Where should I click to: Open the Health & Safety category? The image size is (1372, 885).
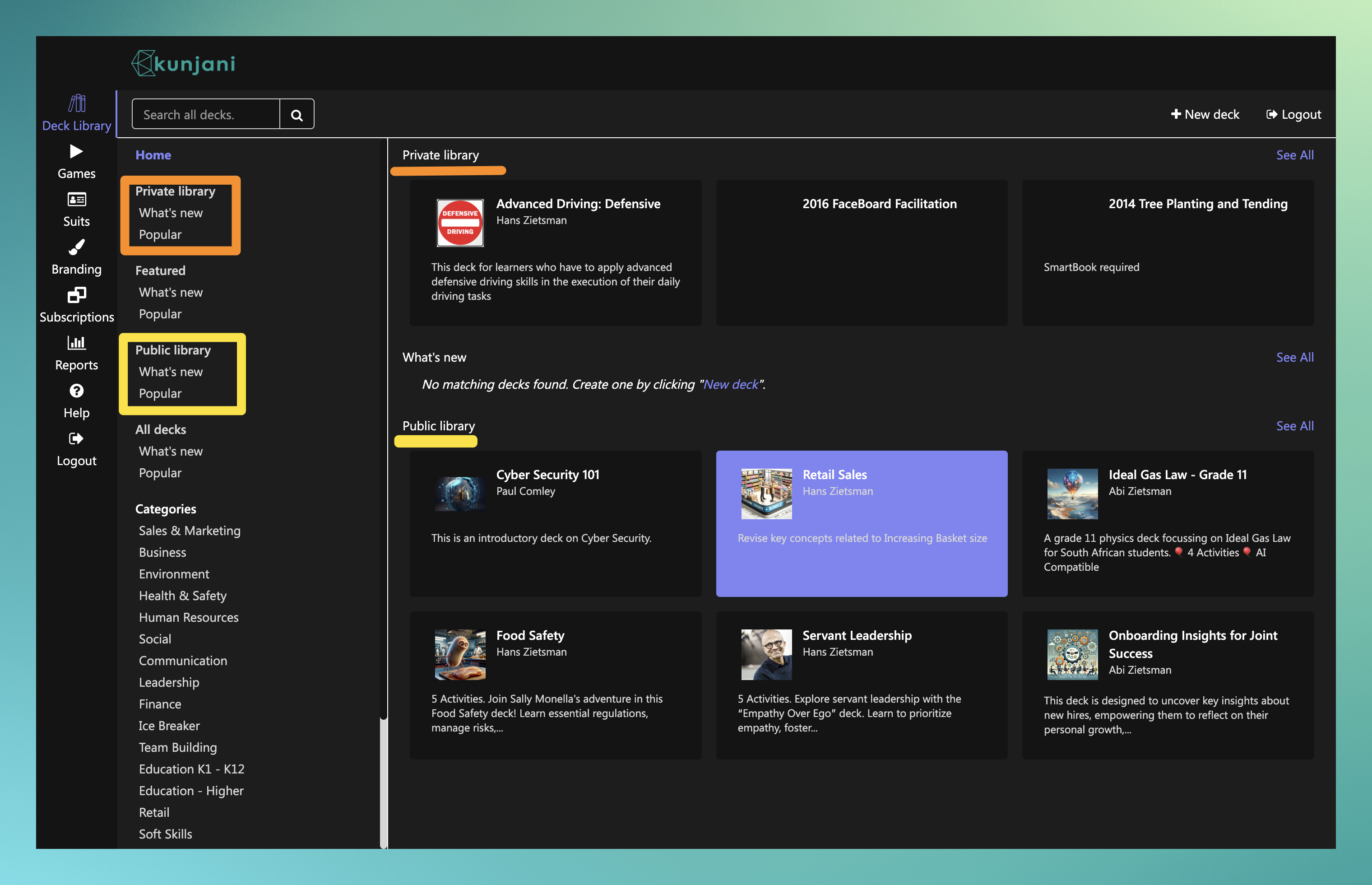183,596
